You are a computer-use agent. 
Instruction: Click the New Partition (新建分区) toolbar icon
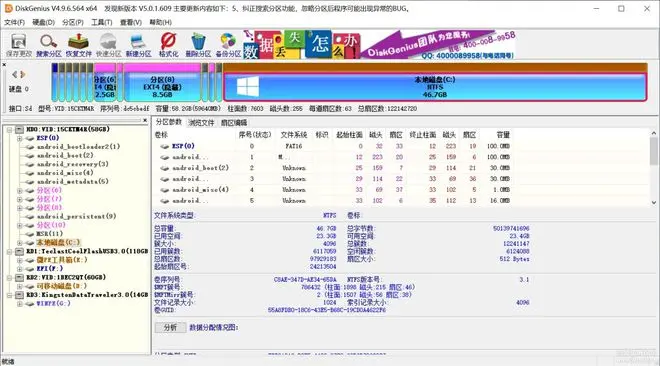point(138,45)
